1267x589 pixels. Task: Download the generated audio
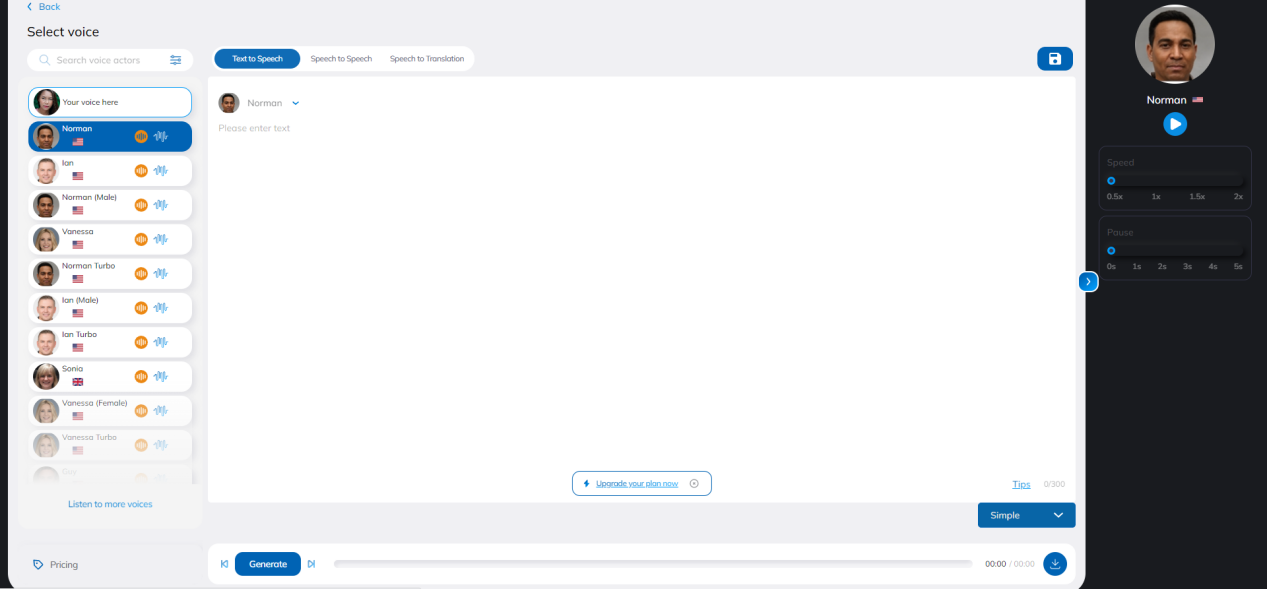coord(1055,564)
